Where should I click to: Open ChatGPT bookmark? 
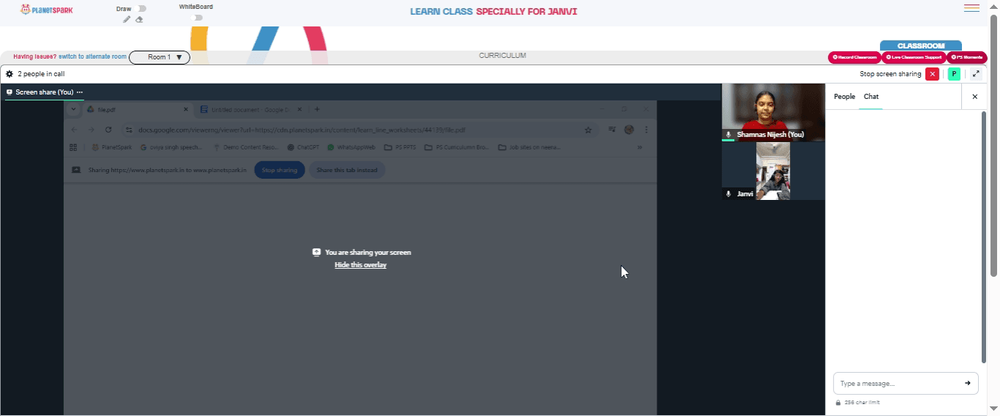[302, 147]
